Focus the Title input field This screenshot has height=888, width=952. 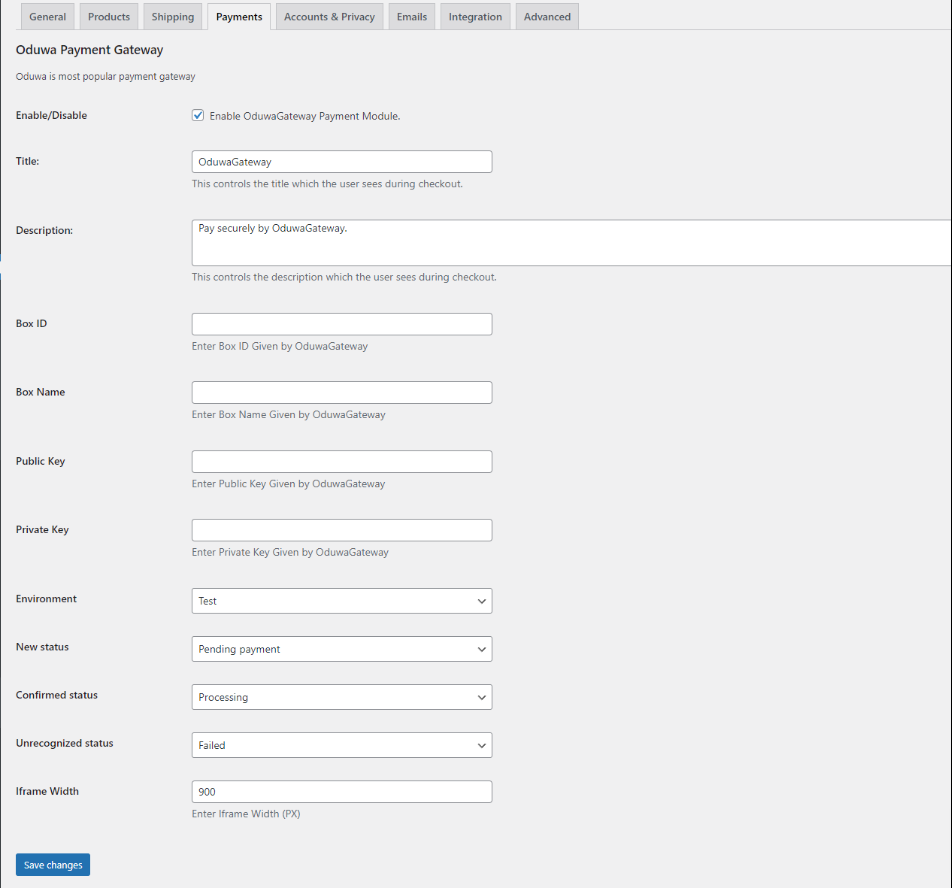(x=342, y=161)
